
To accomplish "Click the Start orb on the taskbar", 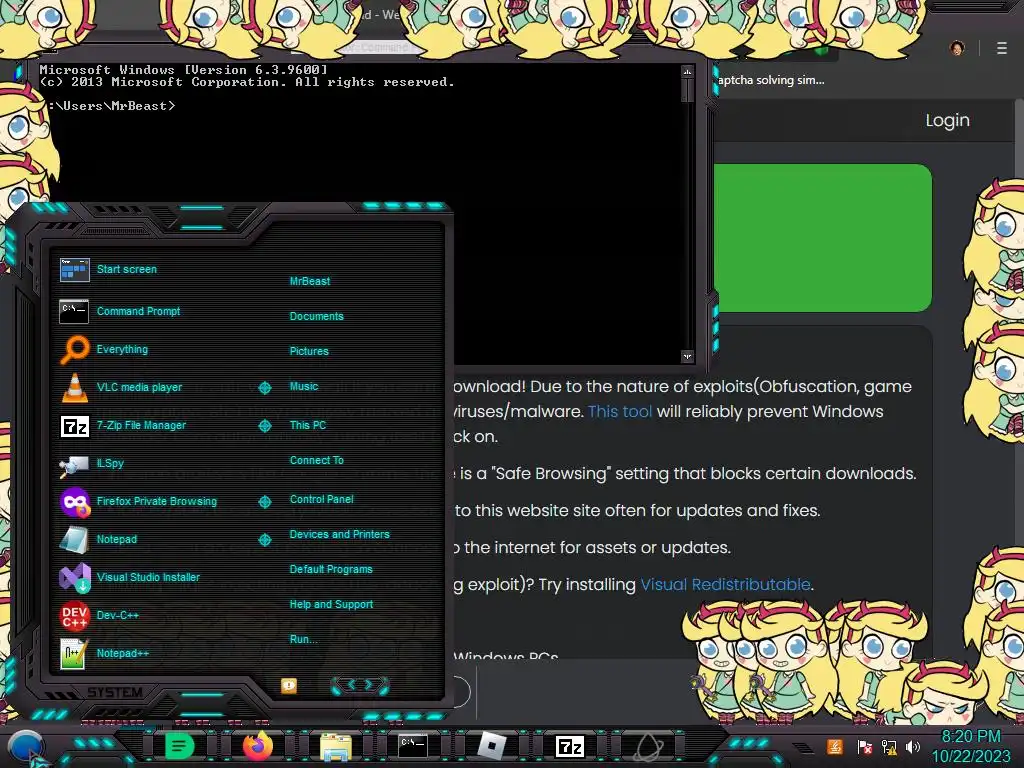I will point(26,746).
